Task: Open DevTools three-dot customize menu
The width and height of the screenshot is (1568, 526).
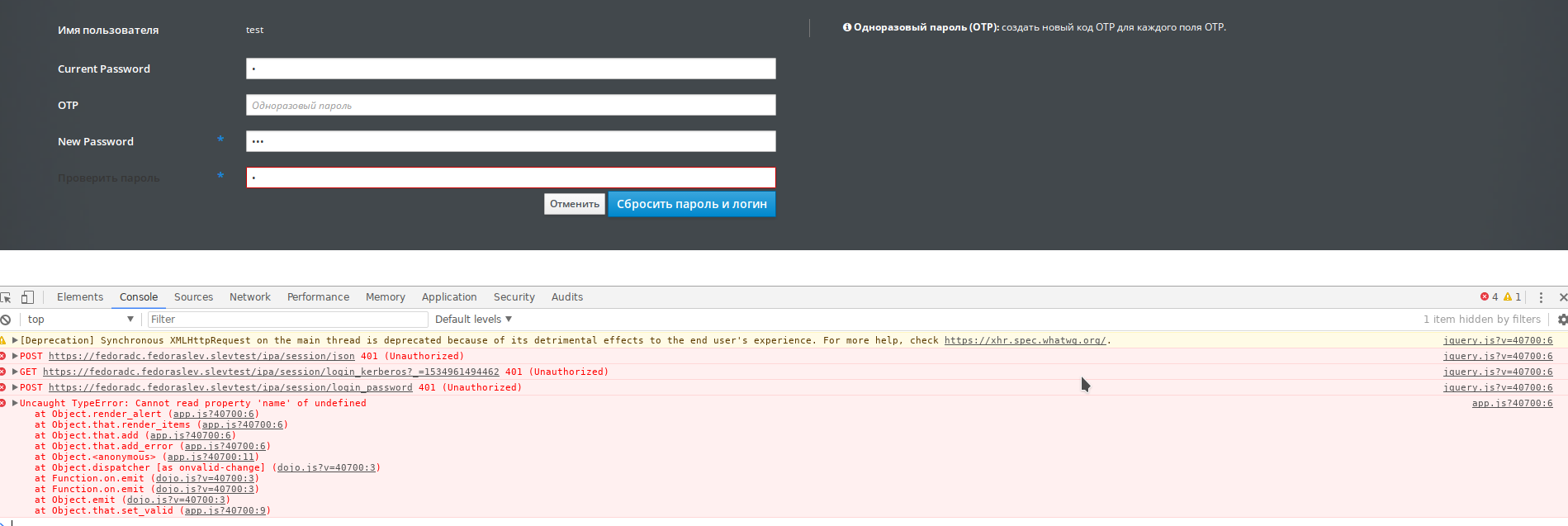Action: coord(1541,297)
